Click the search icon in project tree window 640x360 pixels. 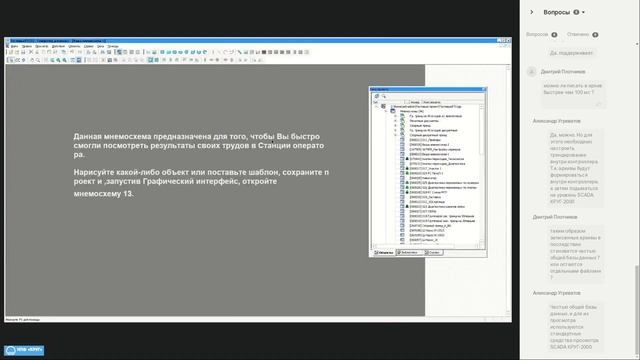pos(384,96)
